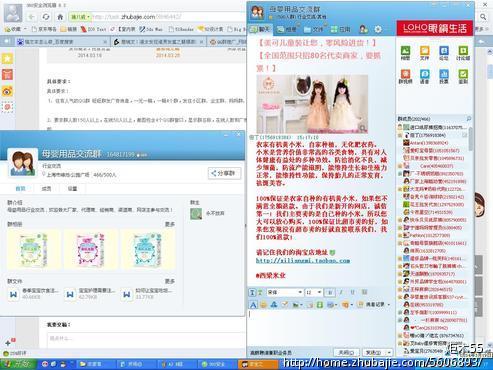Expand the 消息记录 dropdown arrow
Screen dimensions: 493x370
[x=389, y=305]
